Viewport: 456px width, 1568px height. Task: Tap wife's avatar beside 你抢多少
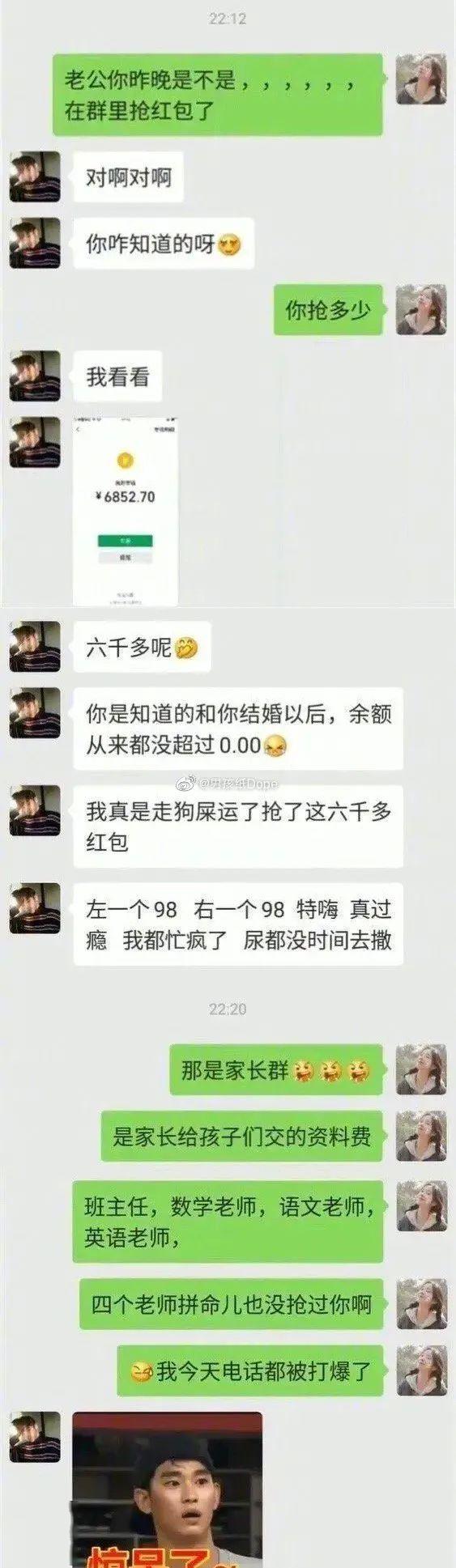point(421,309)
